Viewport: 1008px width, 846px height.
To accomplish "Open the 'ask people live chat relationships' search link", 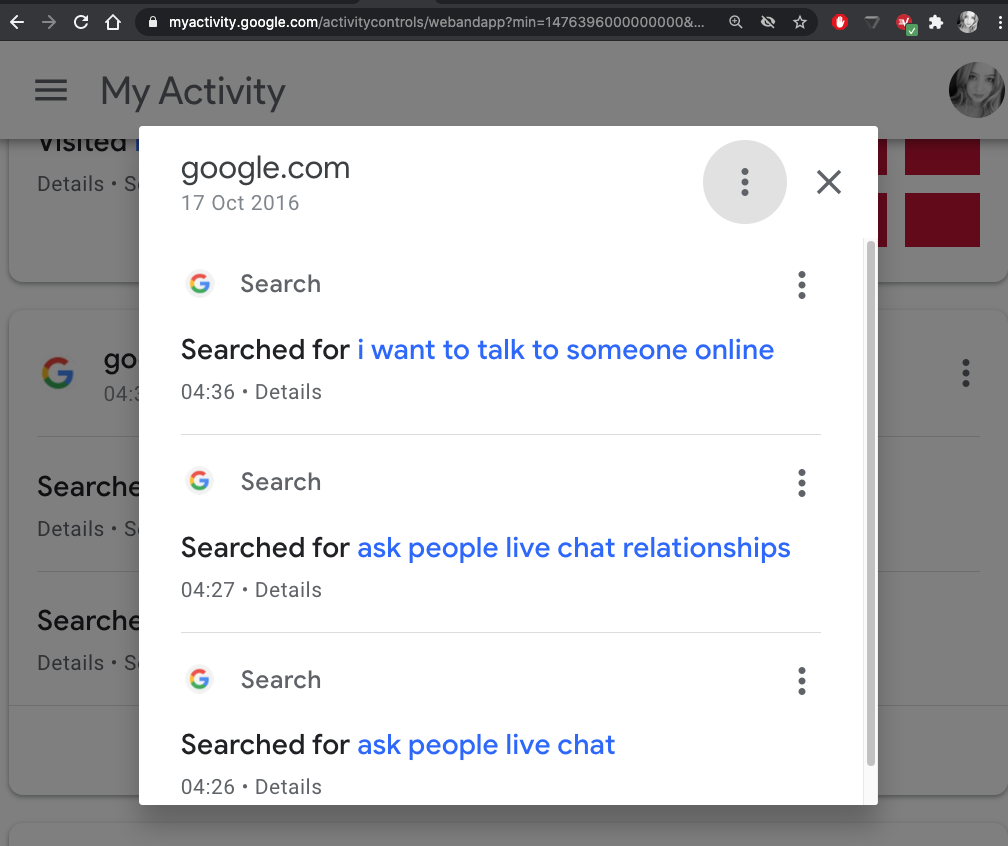I will (x=573, y=547).
